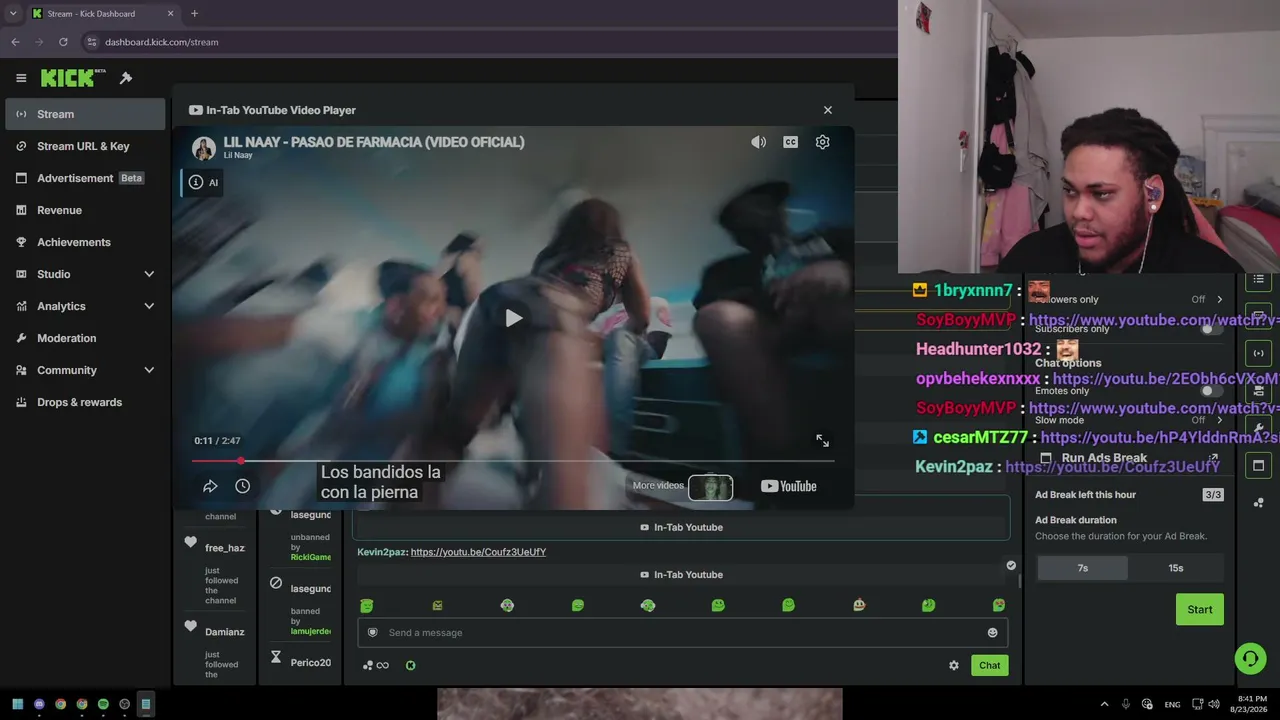Screen dimensions: 1280x720
Task: Send message with Chat button
Action: click(989, 665)
